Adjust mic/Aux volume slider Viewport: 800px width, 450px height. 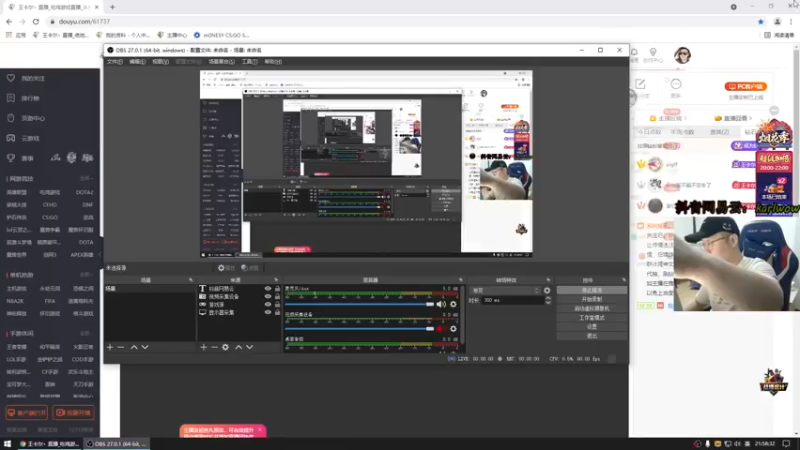coord(359,304)
